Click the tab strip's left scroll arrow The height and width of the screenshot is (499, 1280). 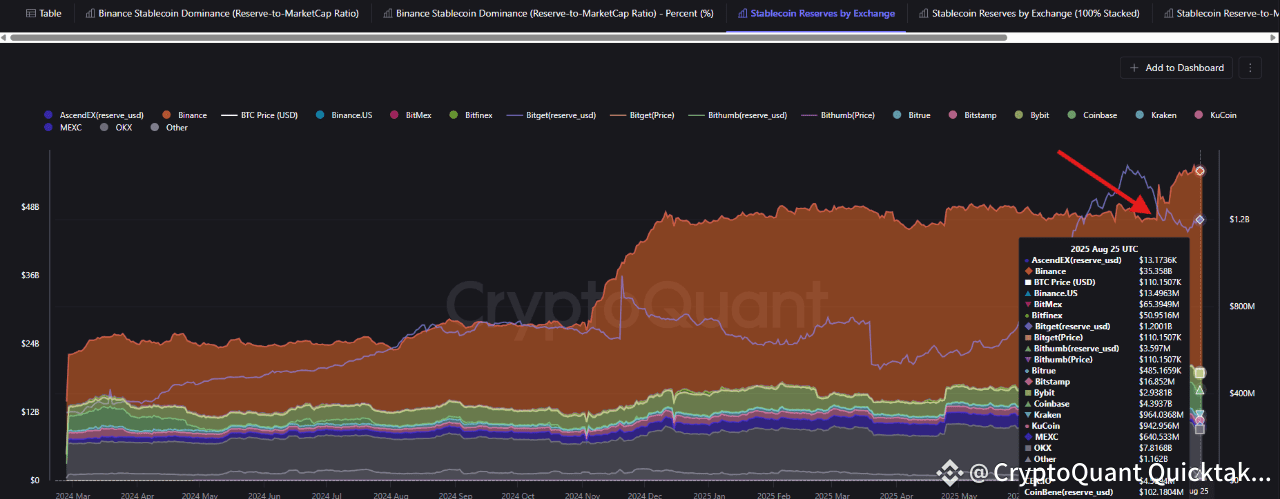coord(6,36)
